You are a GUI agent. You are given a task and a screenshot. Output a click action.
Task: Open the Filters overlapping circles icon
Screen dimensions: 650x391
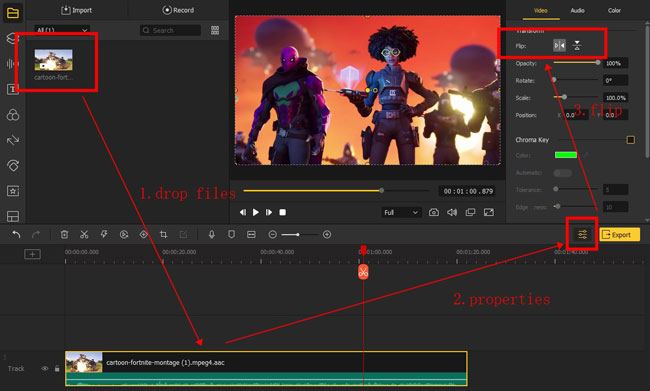coord(12,115)
